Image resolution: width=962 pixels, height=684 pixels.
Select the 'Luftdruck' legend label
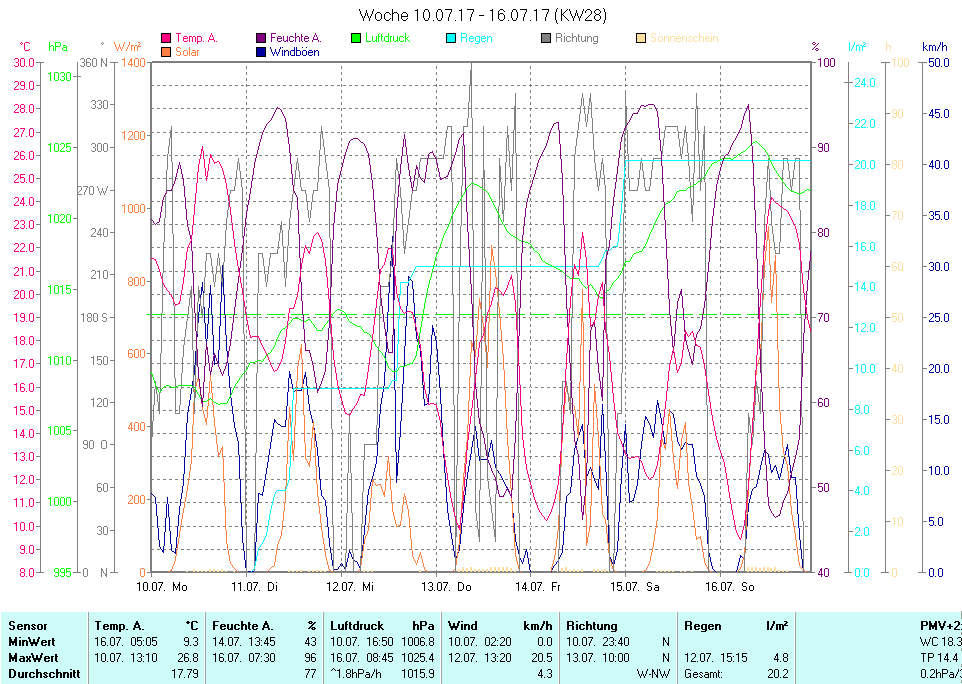(x=388, y=38)
